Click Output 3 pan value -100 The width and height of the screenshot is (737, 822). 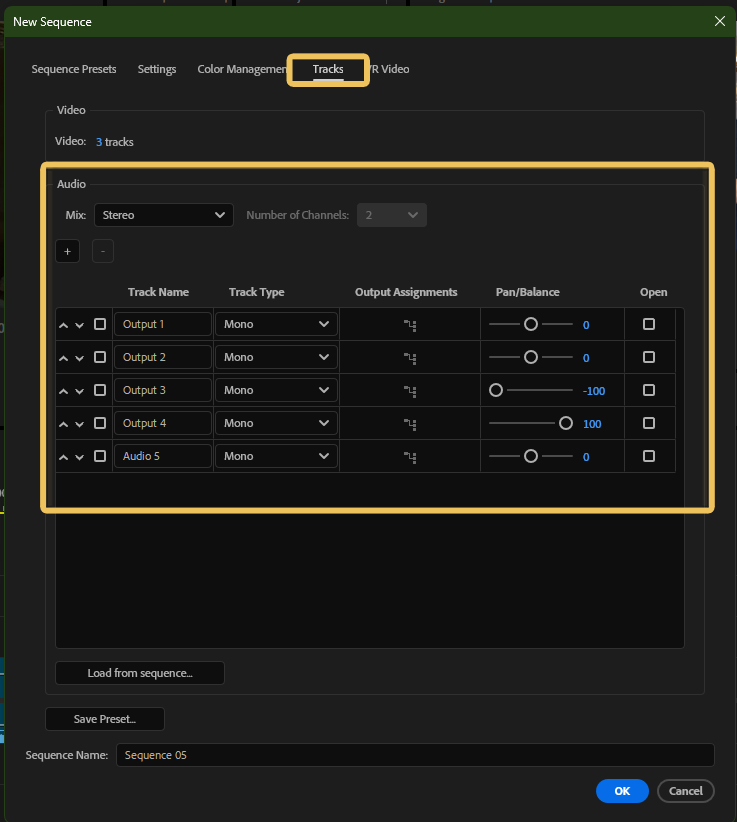coord(594,391)
